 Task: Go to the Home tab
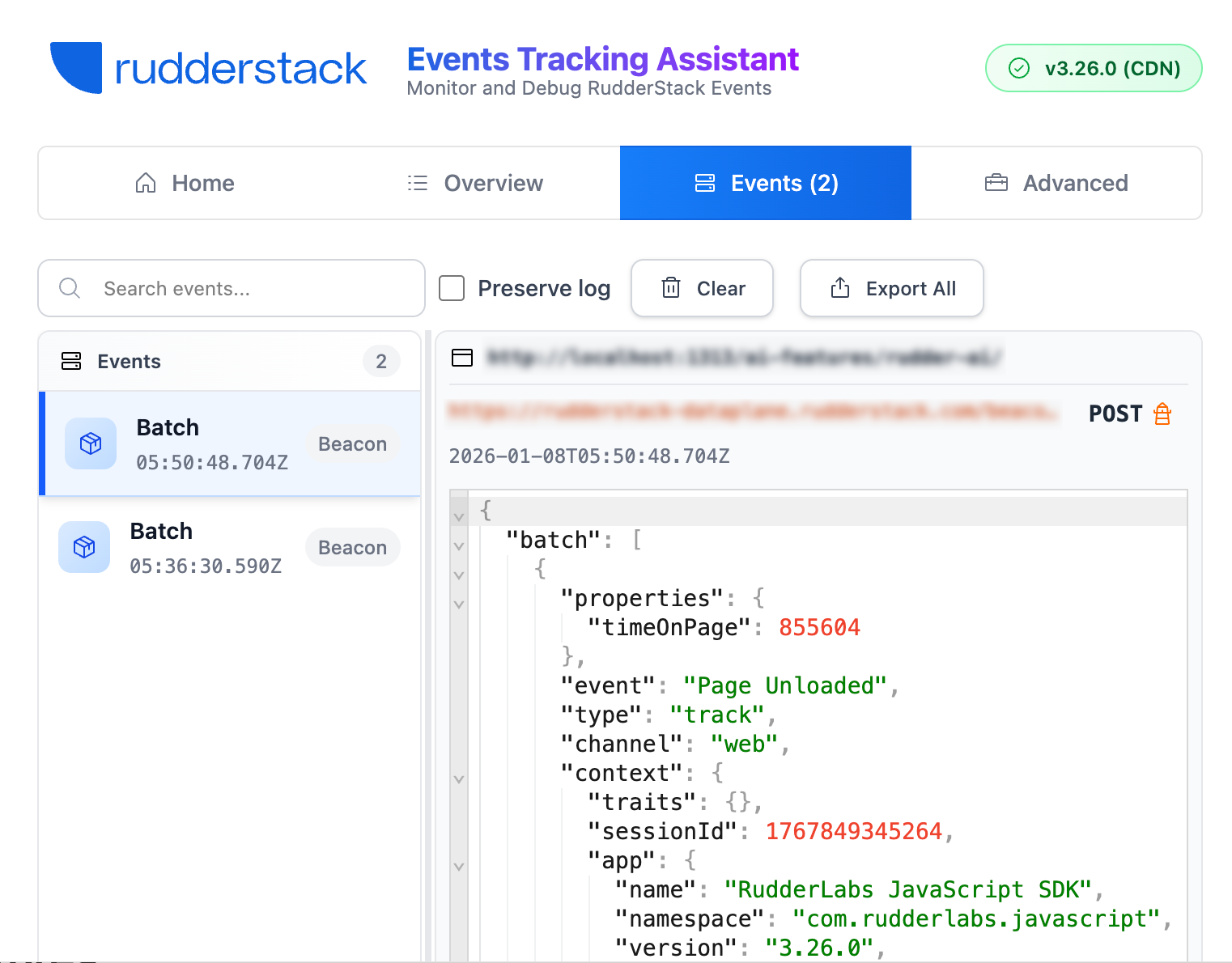[x=185, y=183]
